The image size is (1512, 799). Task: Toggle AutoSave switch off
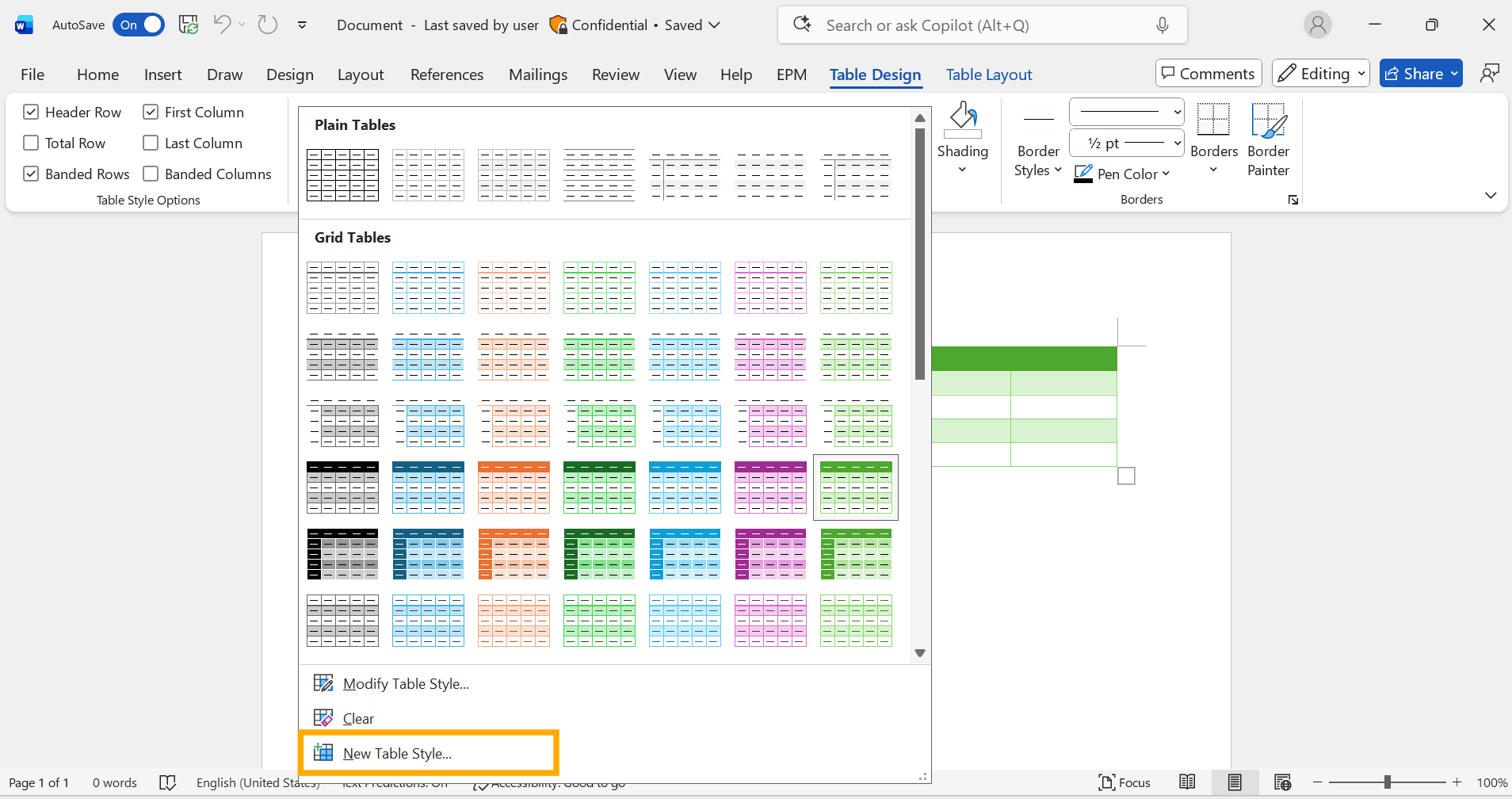[x=139, y=25]
